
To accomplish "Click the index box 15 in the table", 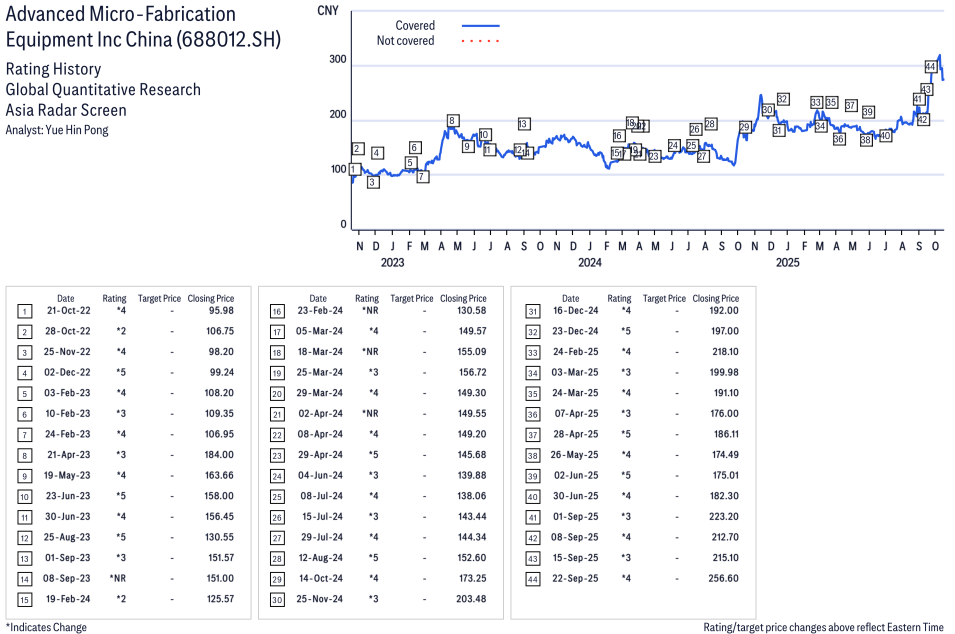I will [x=25, y=599].
